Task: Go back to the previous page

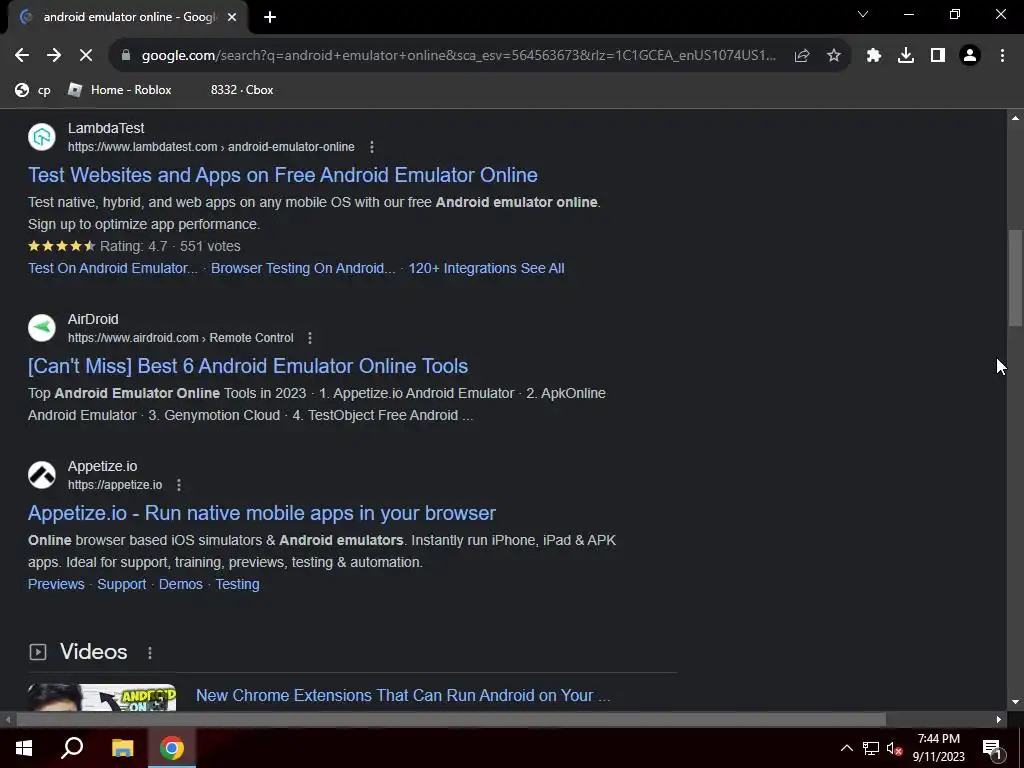Action: tap(22, 56)
